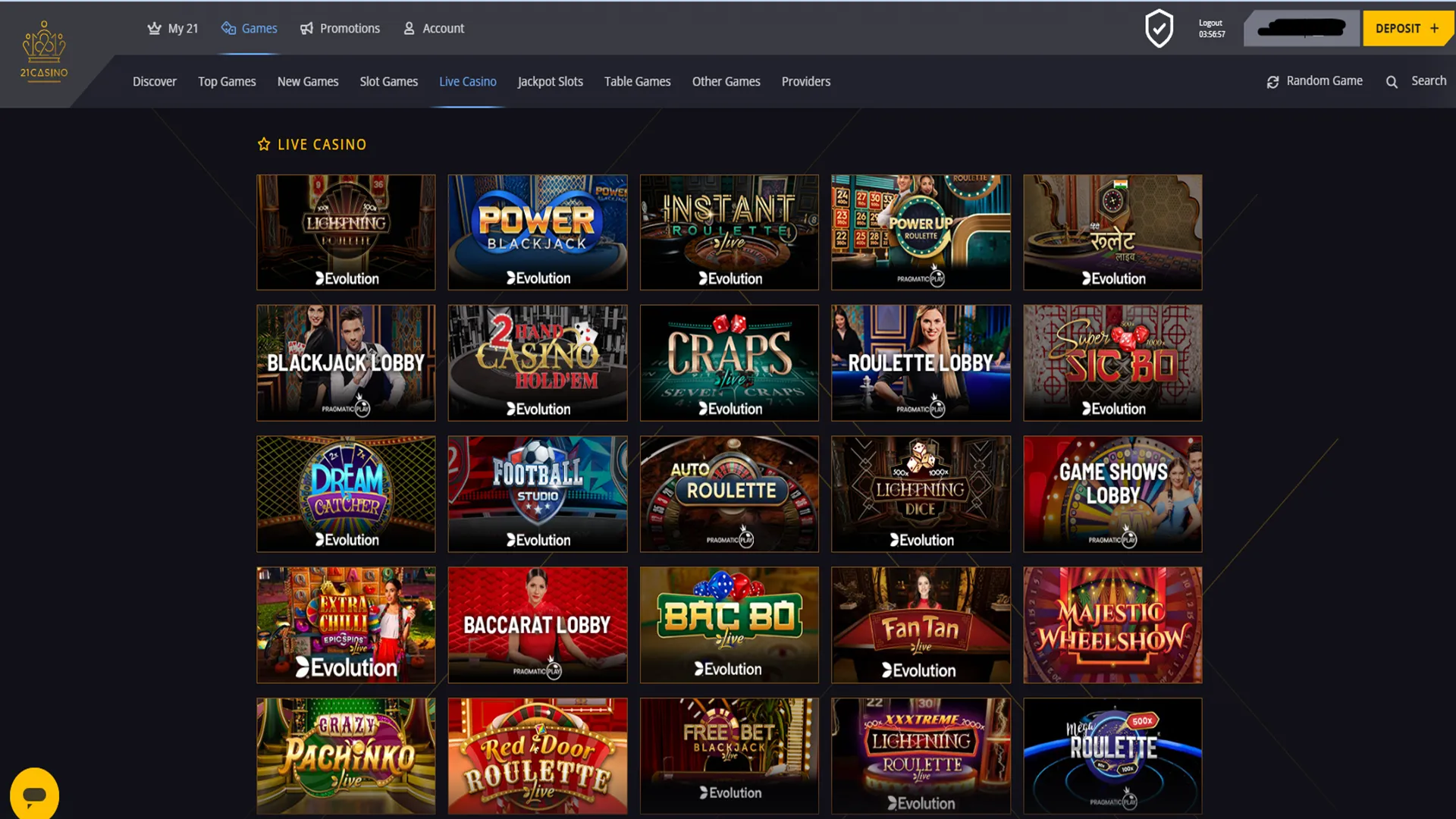The image size is (1456, 819).
Task: Open the Hindi Roulette game tile
Action: (1112, 232)
